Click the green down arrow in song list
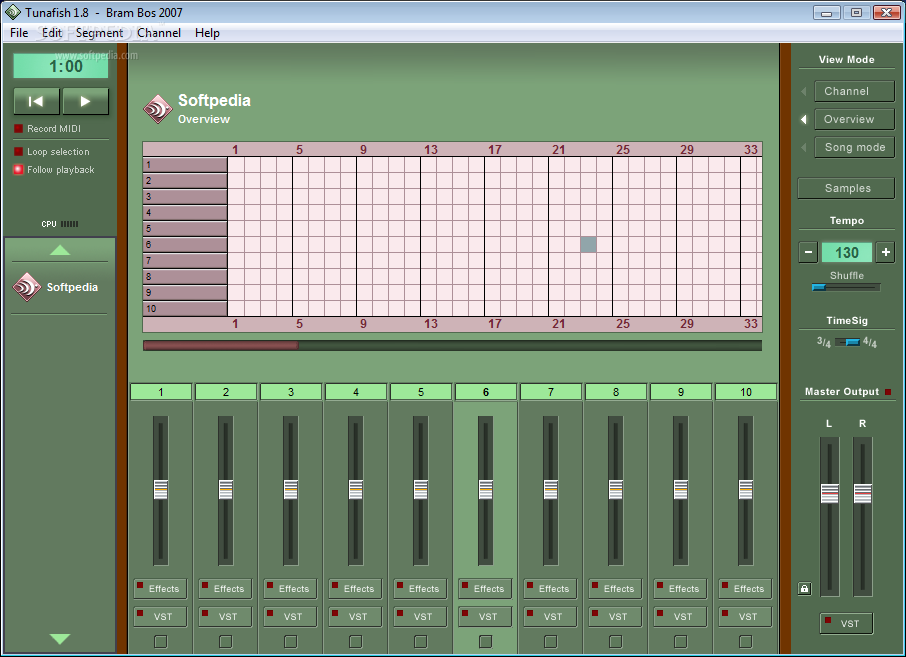The image size is (906, 657). (x=60, y=639)
